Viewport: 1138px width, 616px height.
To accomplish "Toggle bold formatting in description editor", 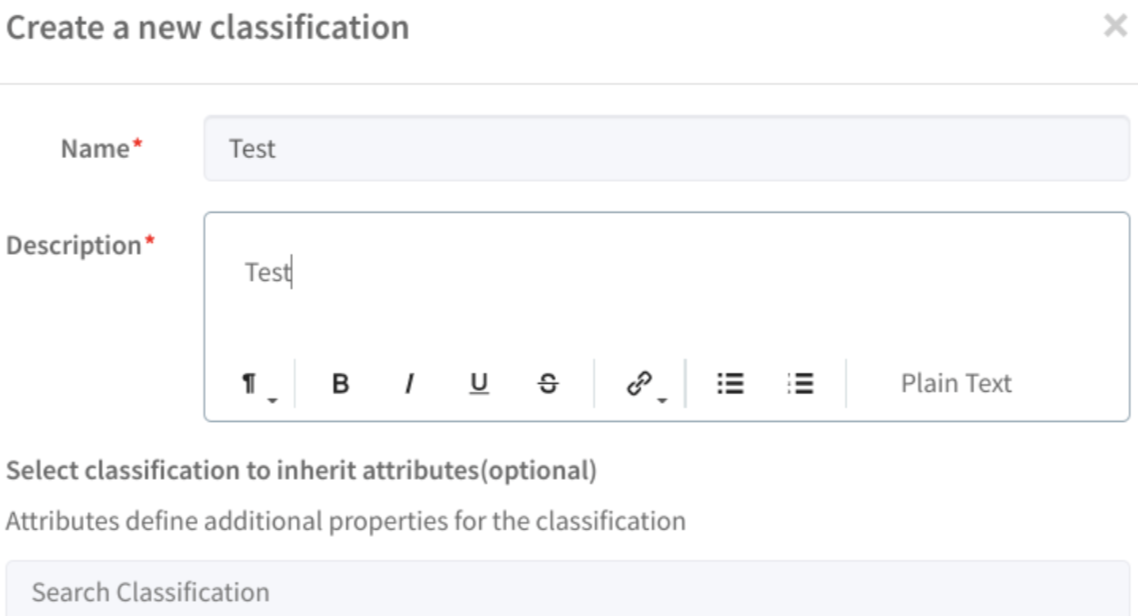I will 340,384.
